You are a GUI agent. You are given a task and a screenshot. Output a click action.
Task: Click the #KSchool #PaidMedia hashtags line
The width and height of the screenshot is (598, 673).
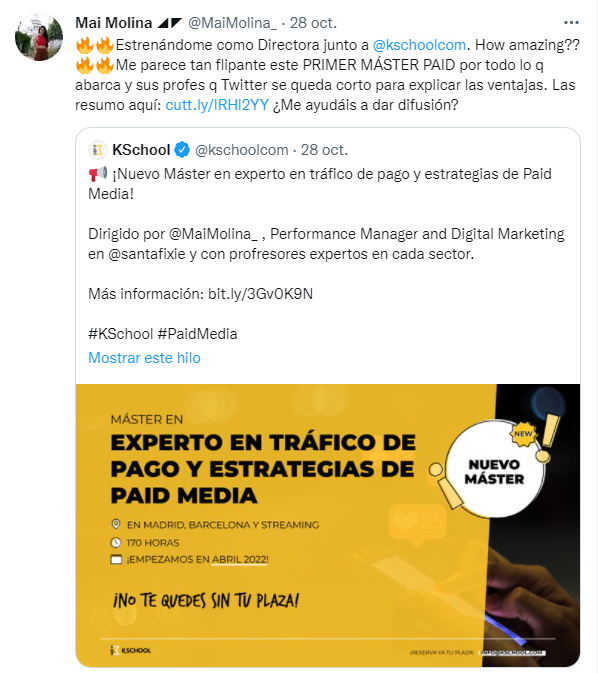tap(163, 334)
